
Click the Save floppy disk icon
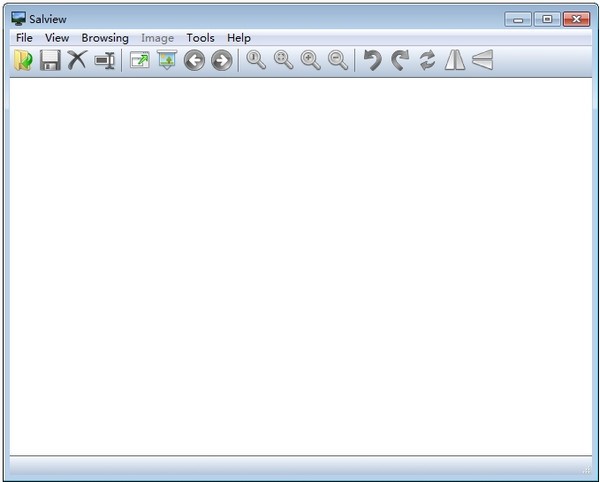tap(50, 61)
